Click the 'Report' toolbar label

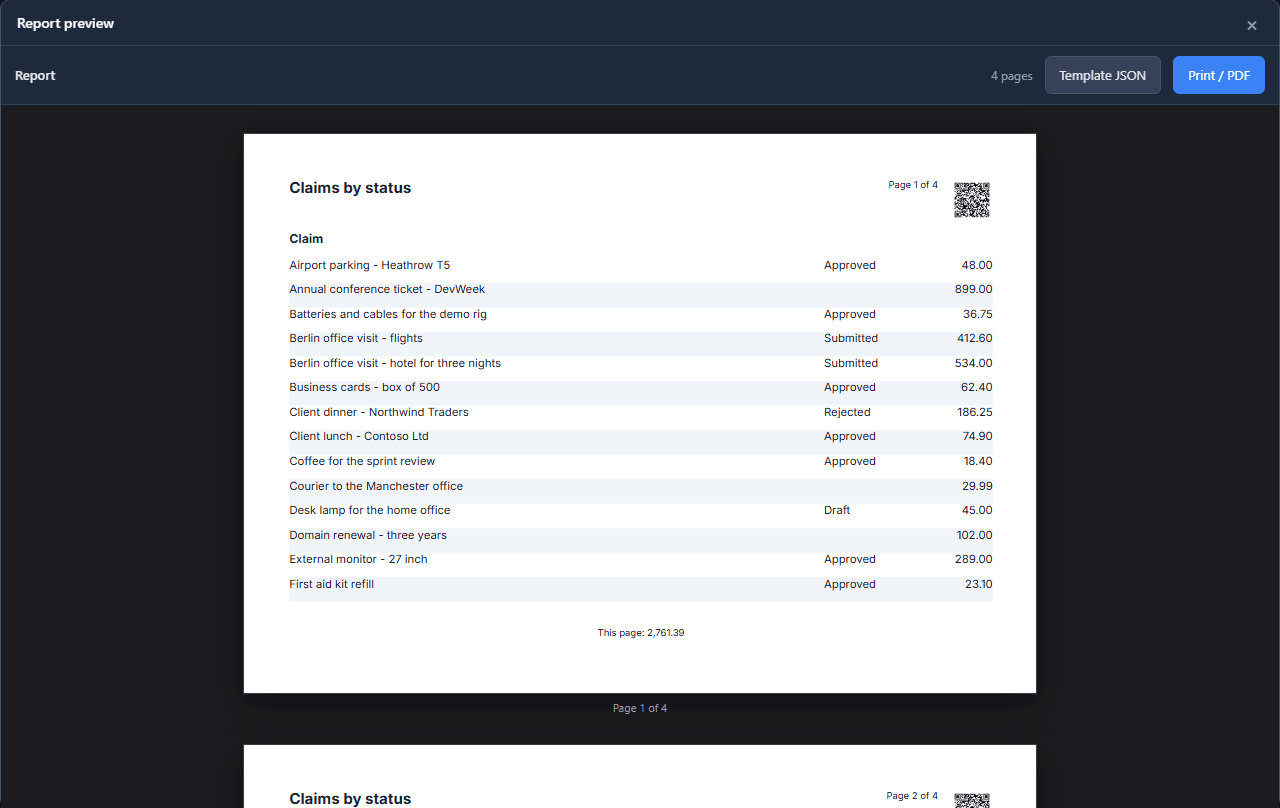[35, 75]
